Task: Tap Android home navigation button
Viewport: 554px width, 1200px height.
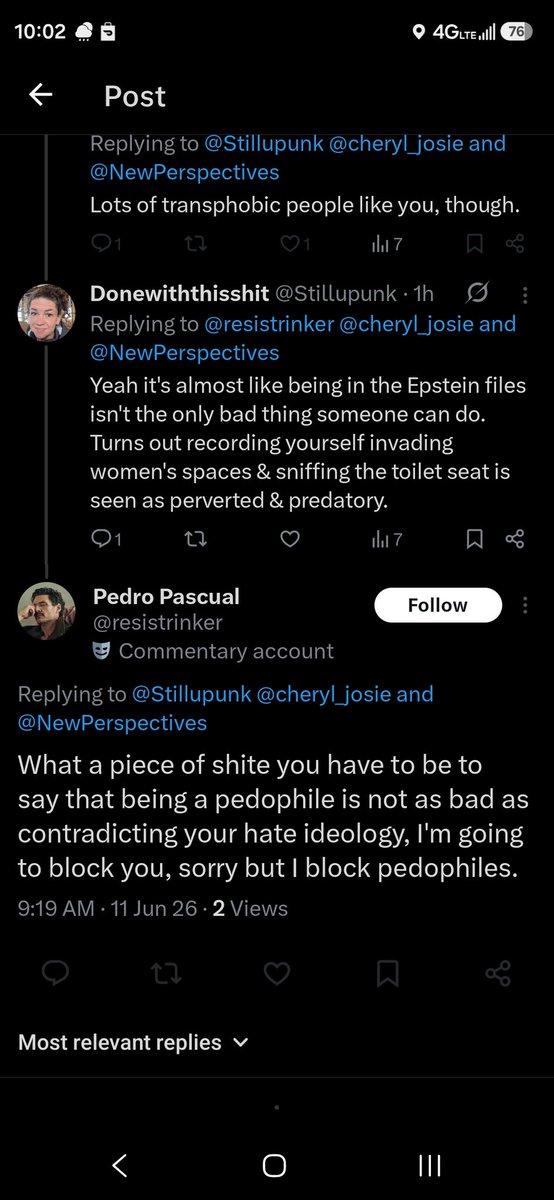Action: click(274, 1165)
